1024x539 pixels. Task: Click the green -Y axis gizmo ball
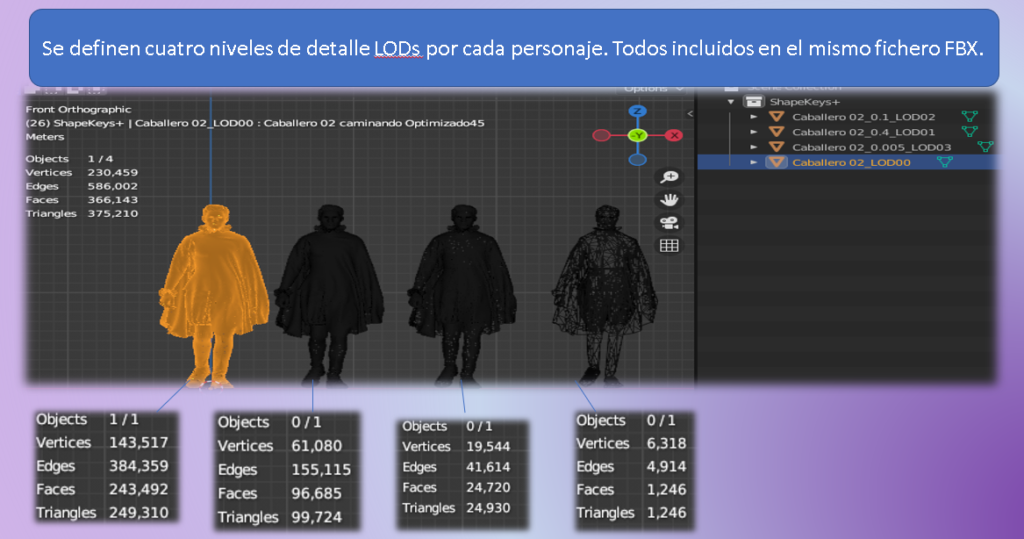click(x=637, y=135)
